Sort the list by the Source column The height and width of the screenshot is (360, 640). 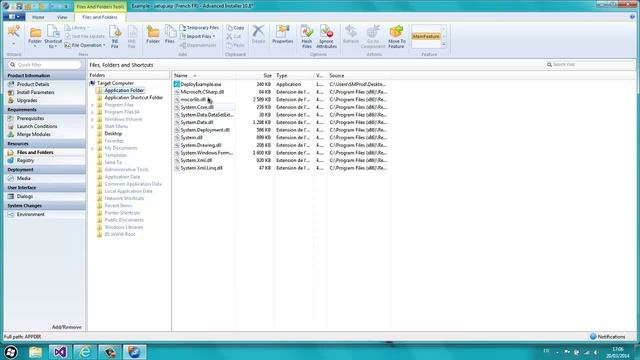click(x=358, y=76)
